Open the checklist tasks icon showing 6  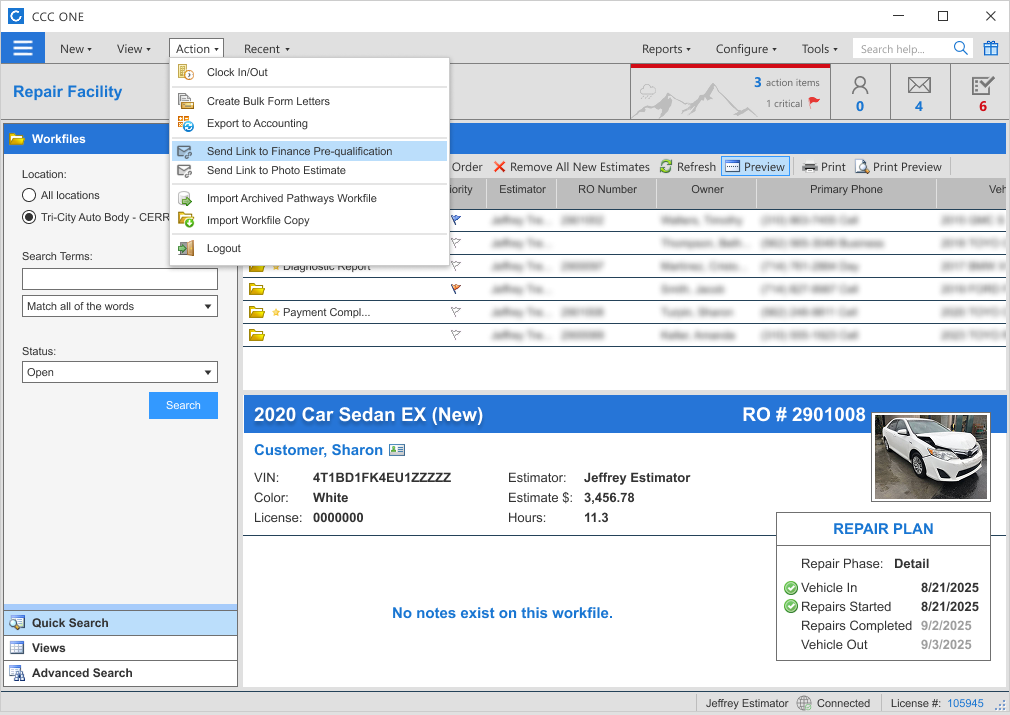[981, 91]
